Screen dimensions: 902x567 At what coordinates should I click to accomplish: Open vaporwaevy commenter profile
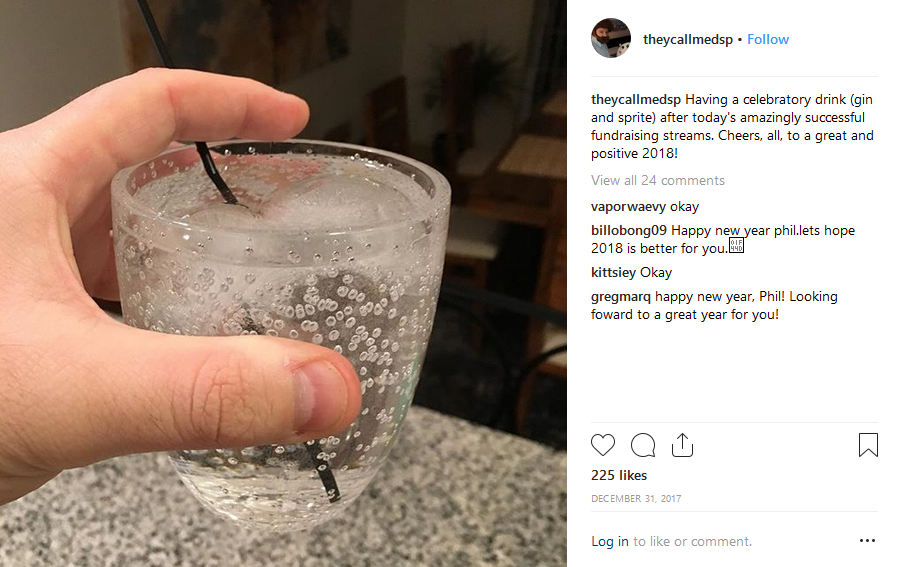click(628, 206)
